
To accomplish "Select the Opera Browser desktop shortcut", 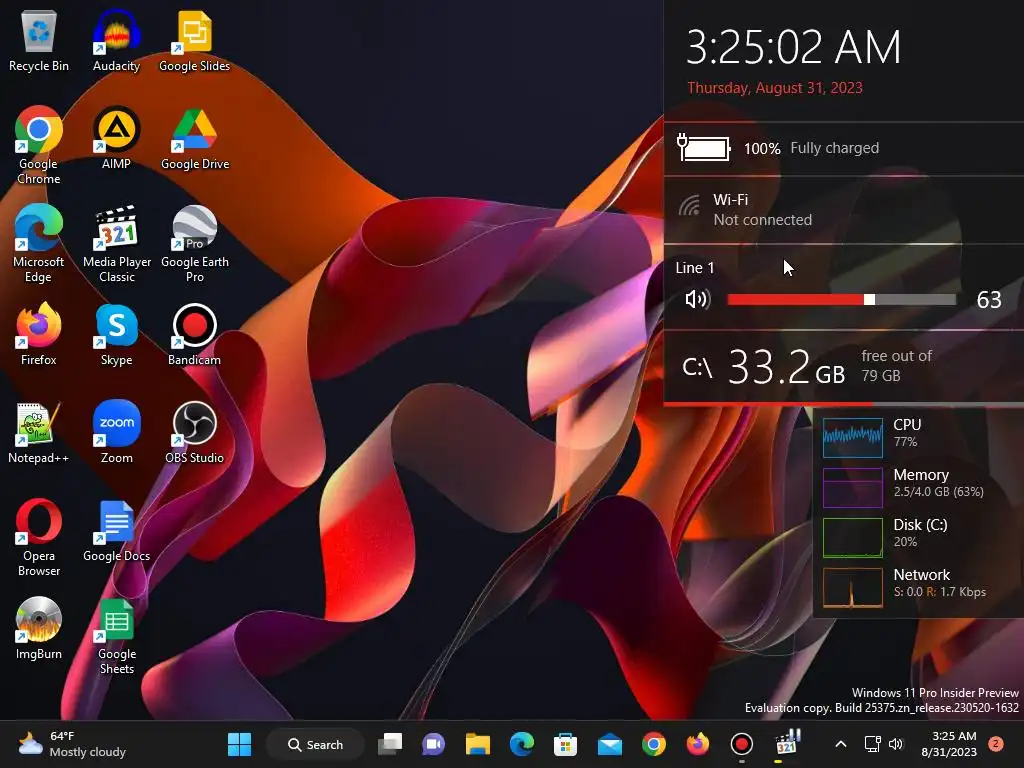I will coord(39,537).
